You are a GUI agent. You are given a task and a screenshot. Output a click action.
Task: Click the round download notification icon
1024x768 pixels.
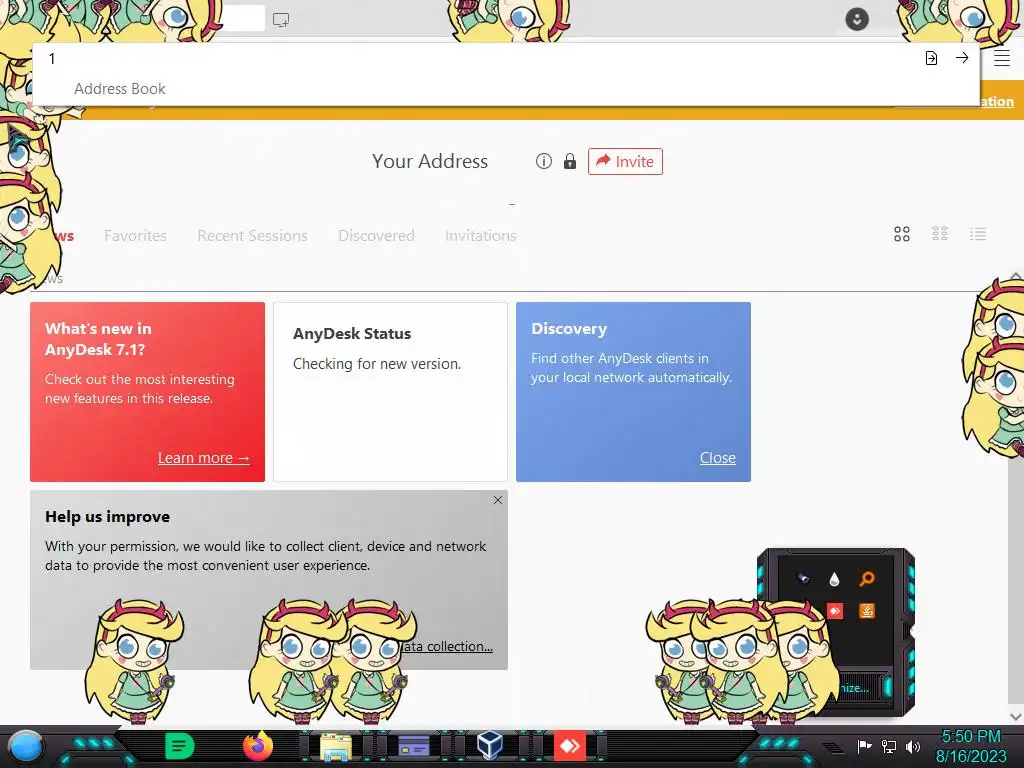click(x=857, y=19)
